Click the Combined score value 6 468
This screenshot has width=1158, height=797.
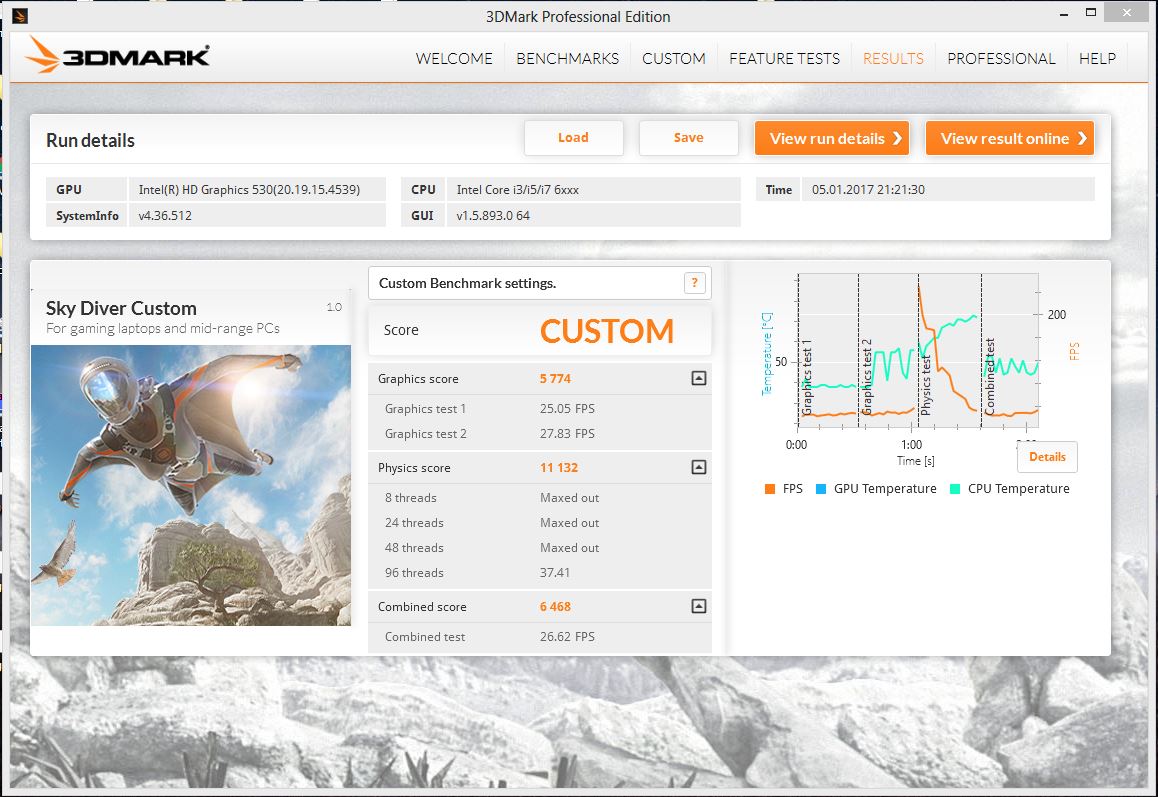pyautogui.click(x=555, y=606)
